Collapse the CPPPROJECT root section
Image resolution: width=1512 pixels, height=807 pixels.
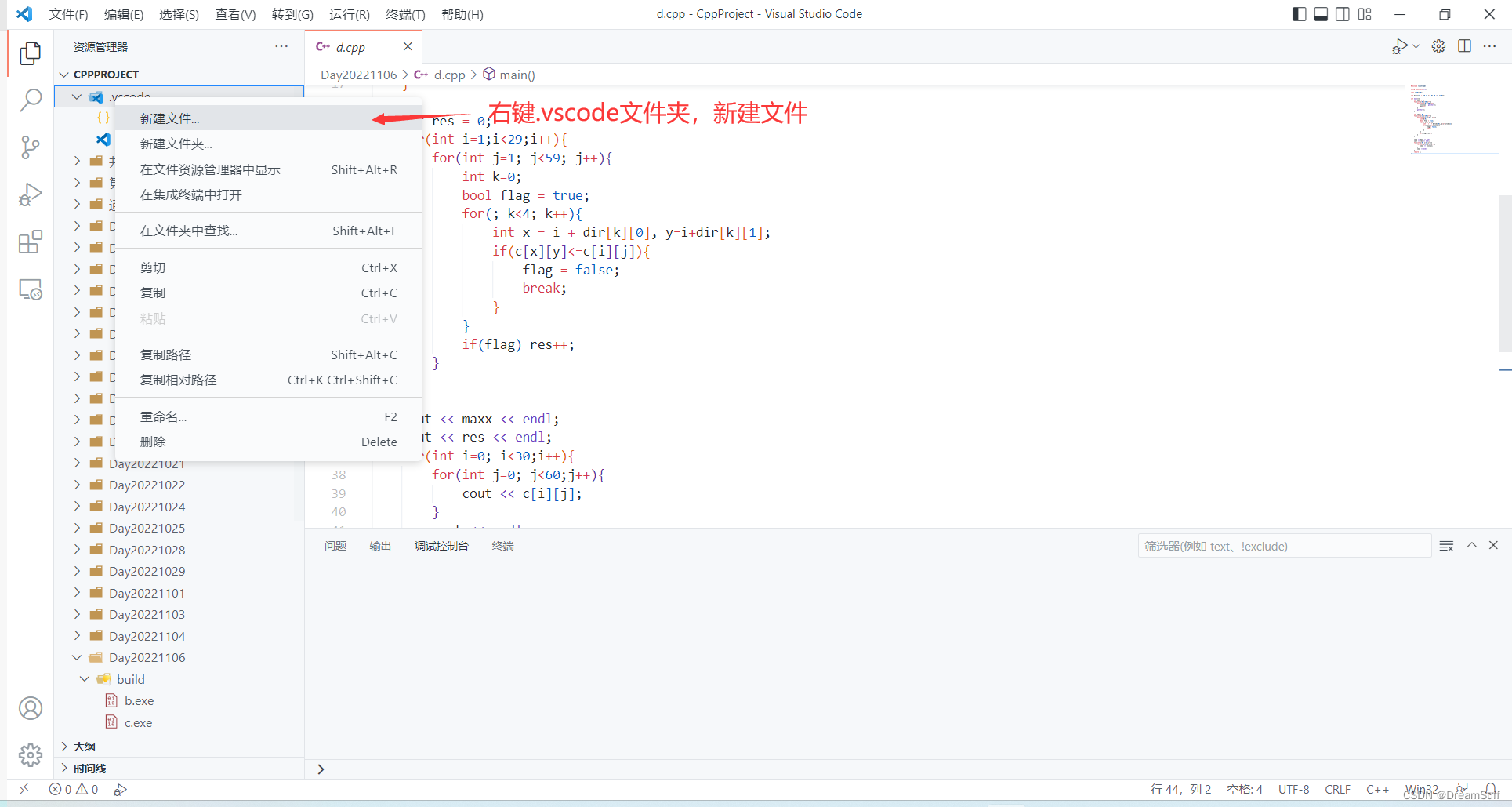(x=64, y=75)
